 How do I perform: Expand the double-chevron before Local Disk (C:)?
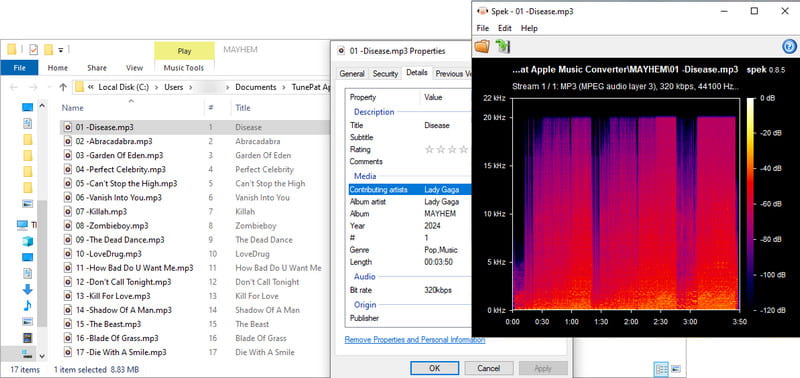(x=90, y=87)
